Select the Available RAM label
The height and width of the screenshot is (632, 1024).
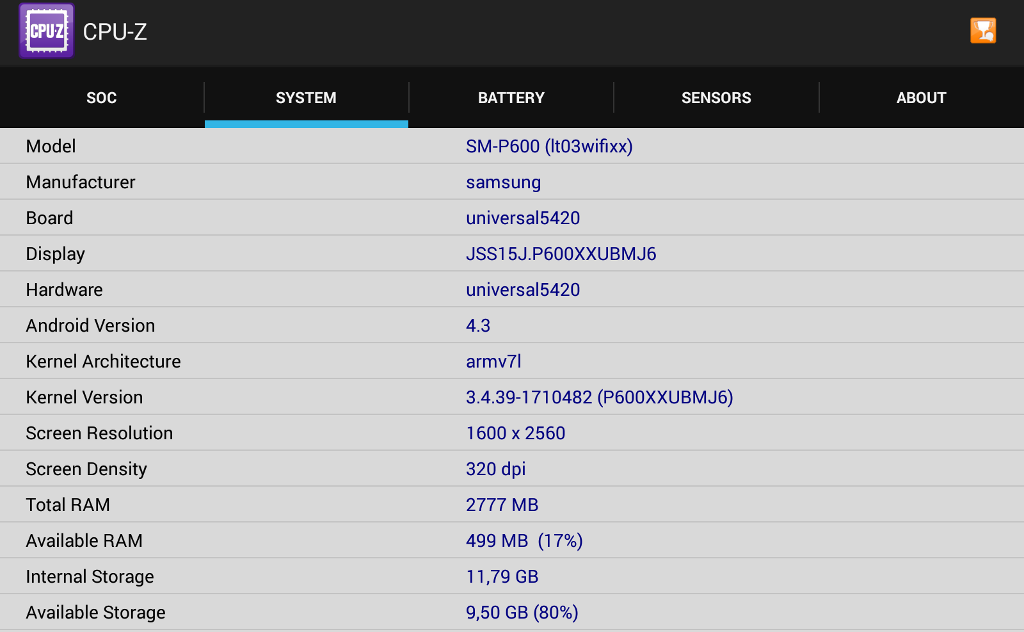(x=84, y=541)
